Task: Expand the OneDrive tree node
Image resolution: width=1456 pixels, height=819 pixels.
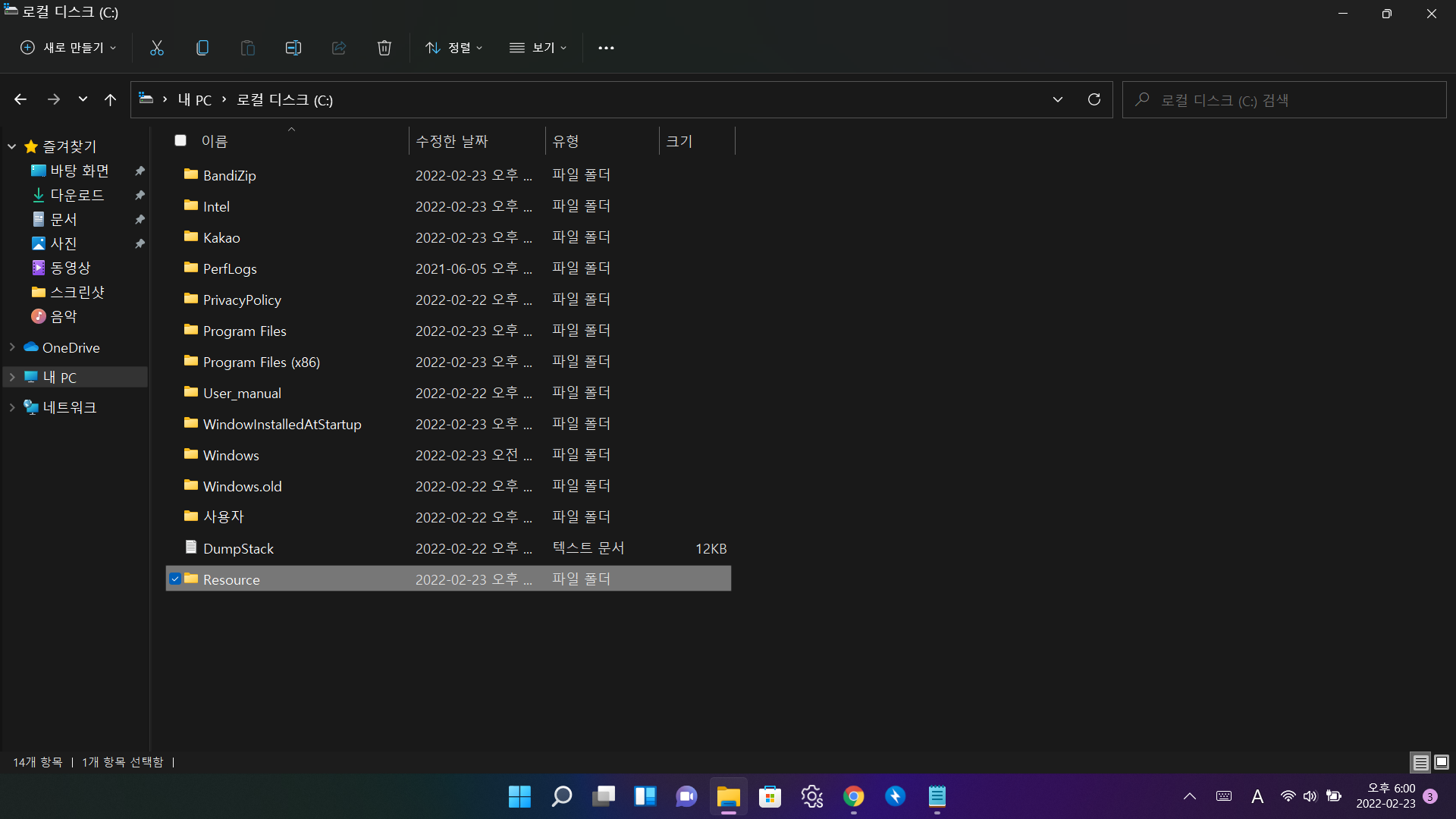Action: (12, 347)
